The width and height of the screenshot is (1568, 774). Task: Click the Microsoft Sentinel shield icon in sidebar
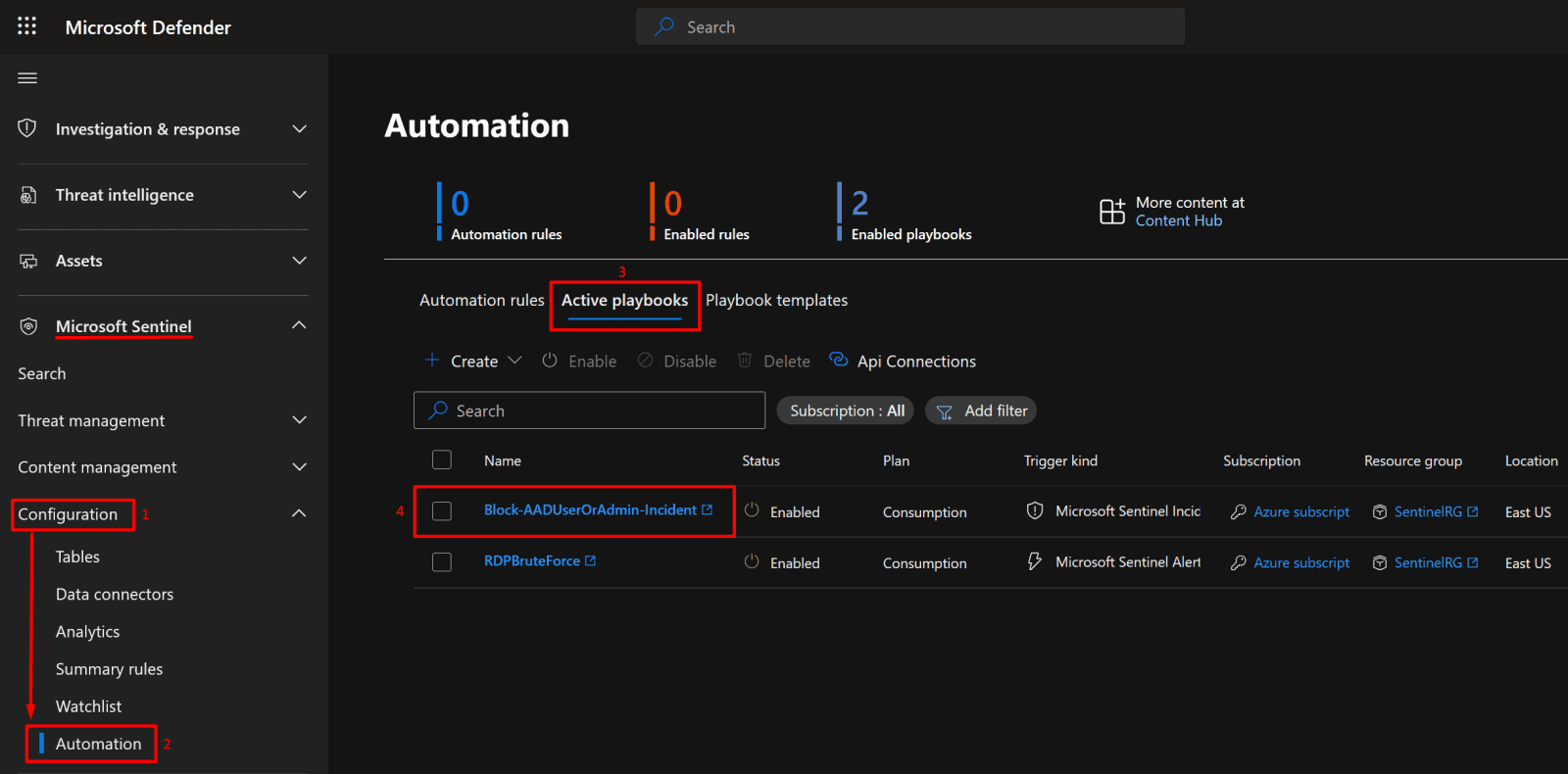(28, 326)
